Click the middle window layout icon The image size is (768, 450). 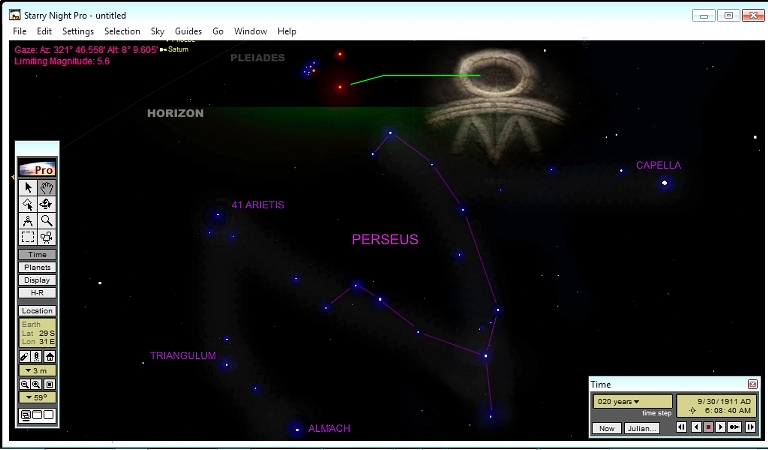click(x=37, y=415)
